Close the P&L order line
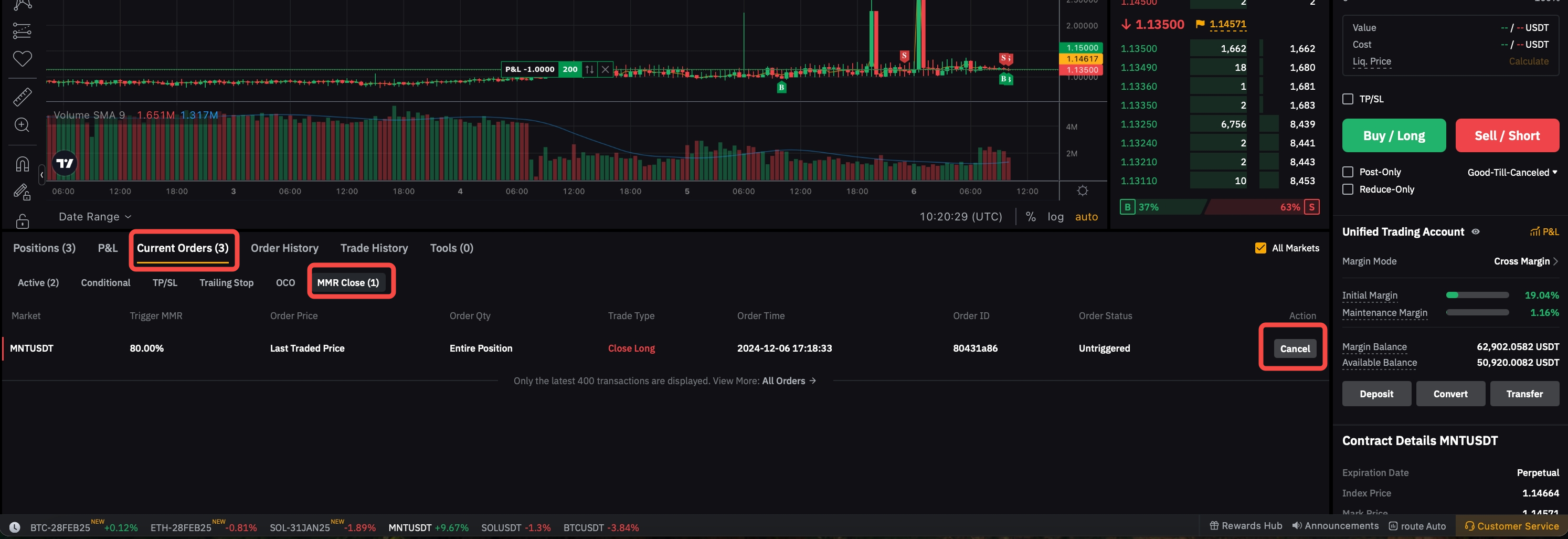Screen dimensions: 1568x539 605,69
